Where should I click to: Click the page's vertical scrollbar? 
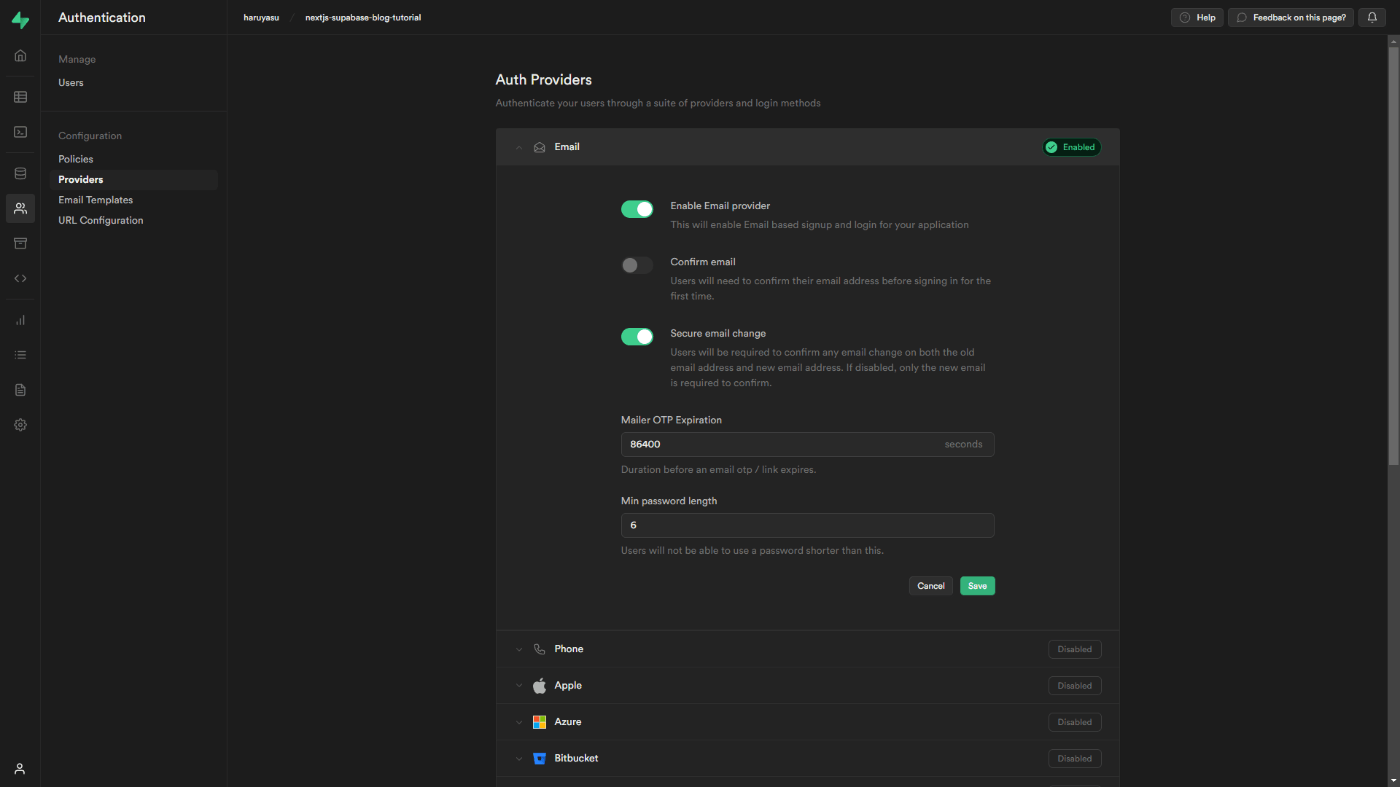coord(1393,250)
